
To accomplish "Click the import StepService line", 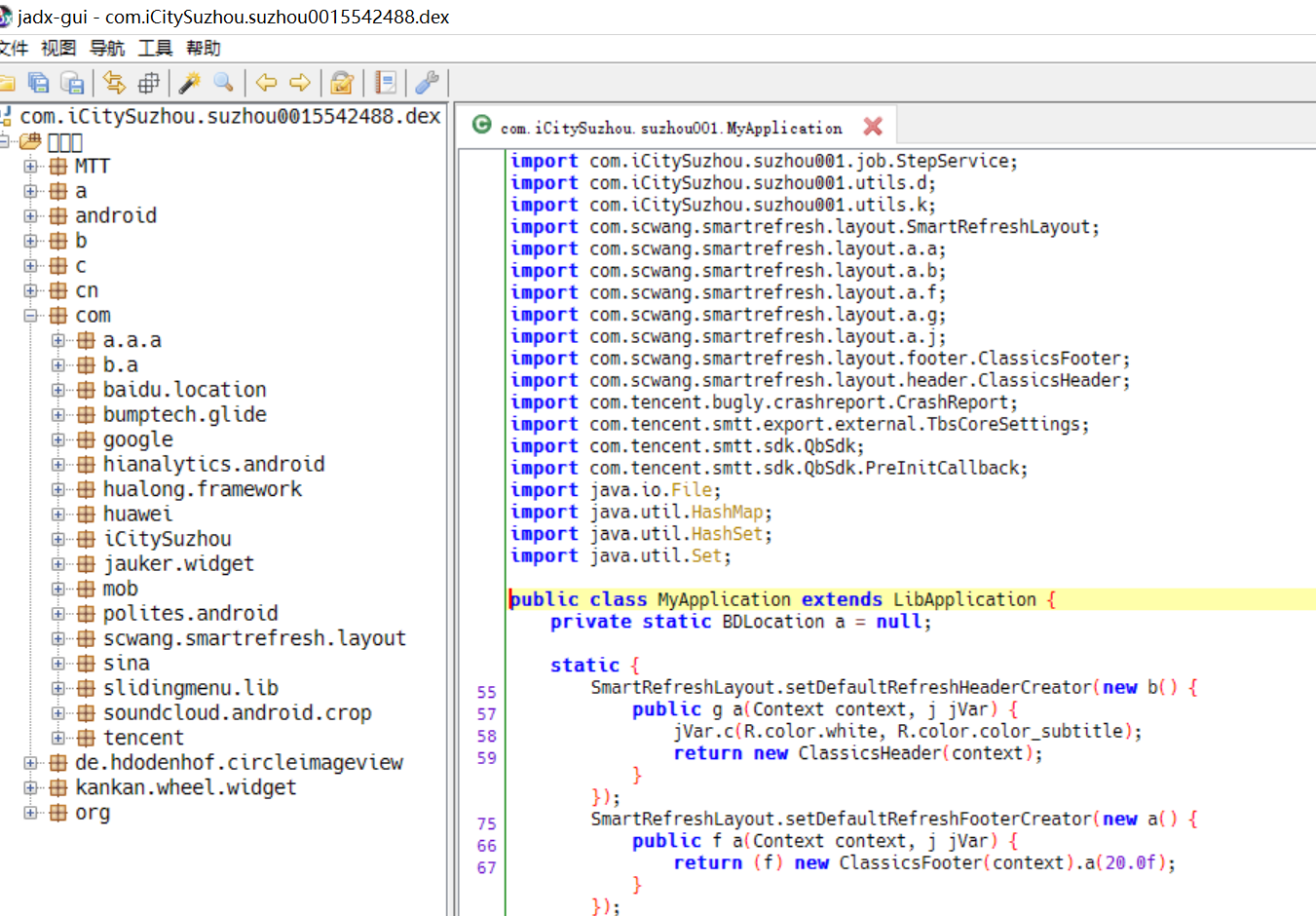I will (764, 162).
